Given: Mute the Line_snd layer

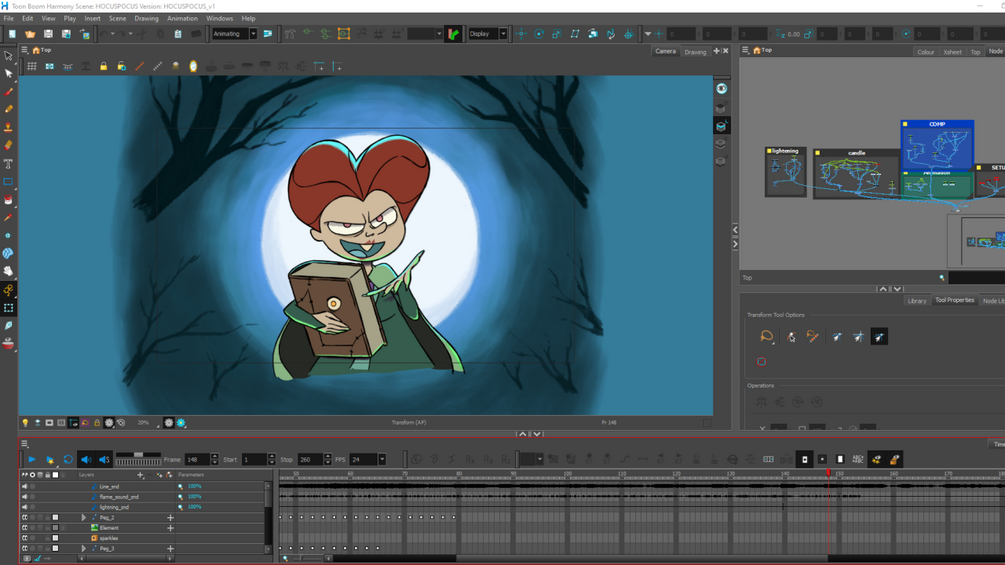Looking at the screenshot, I should (x=25, y=486).
